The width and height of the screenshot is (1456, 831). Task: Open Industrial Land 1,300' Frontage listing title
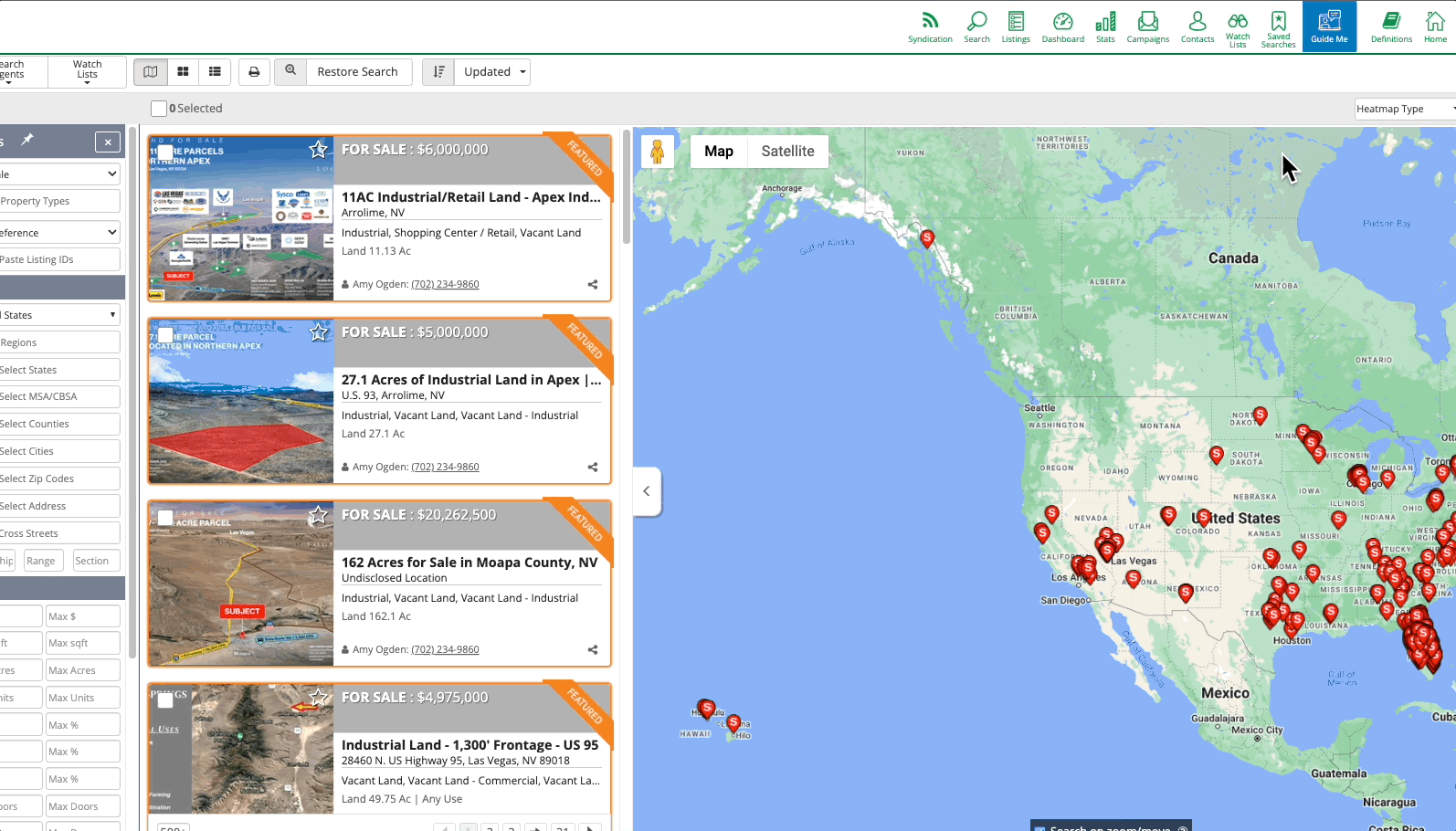tap(470, 745)
